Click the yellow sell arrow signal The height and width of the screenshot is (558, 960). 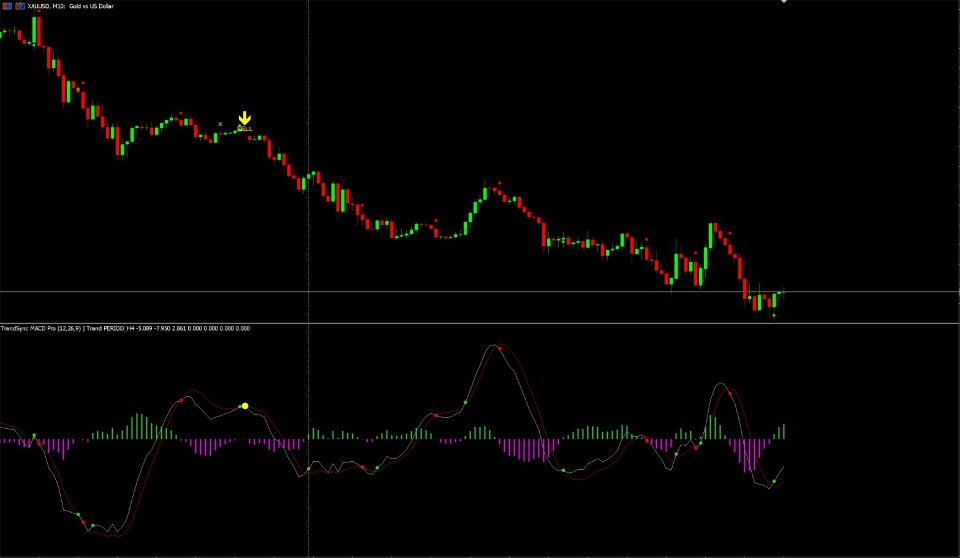pos(244,118)
